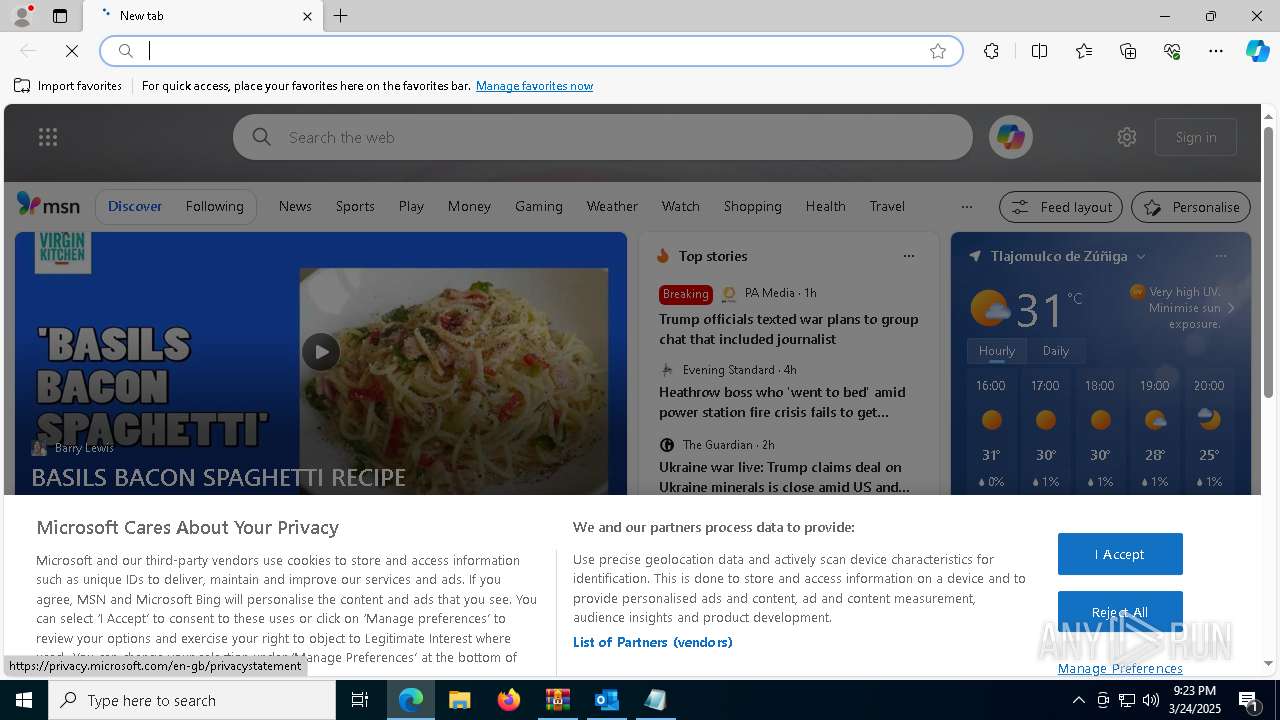Open the Gaming menu item
The image size is (1280, 720).
pos(539,206)
